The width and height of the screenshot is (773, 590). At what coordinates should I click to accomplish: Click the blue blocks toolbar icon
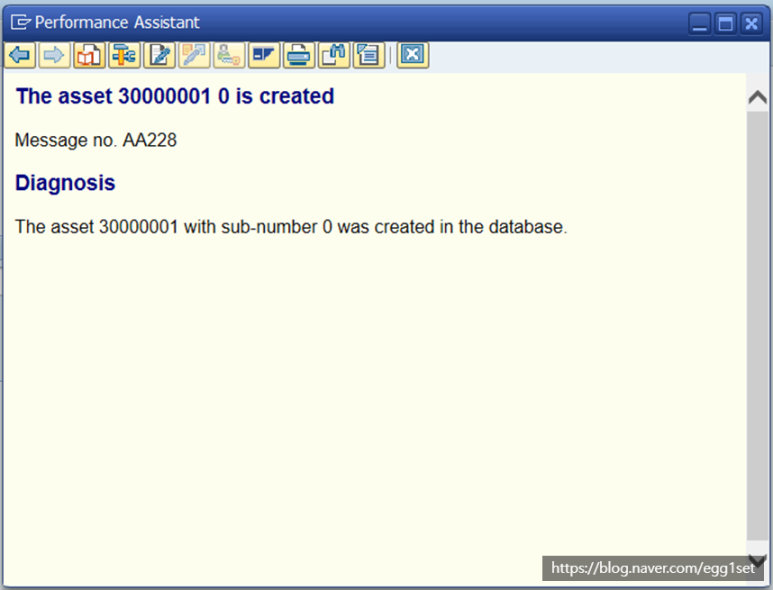(264, 55)
